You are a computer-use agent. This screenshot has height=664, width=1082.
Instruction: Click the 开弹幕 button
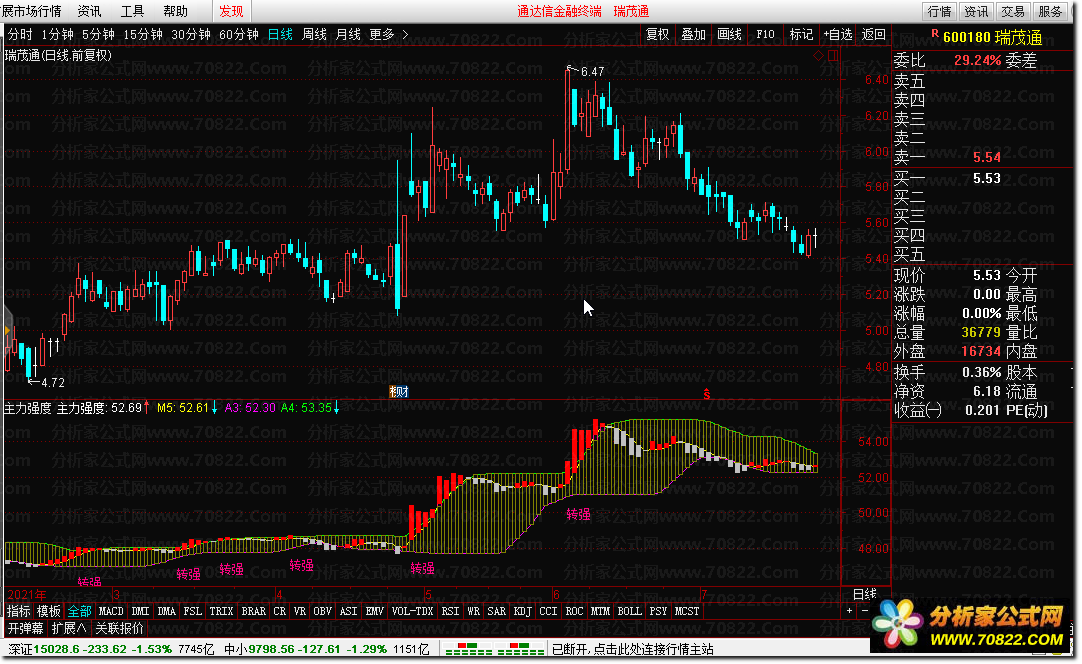(26, 628)
